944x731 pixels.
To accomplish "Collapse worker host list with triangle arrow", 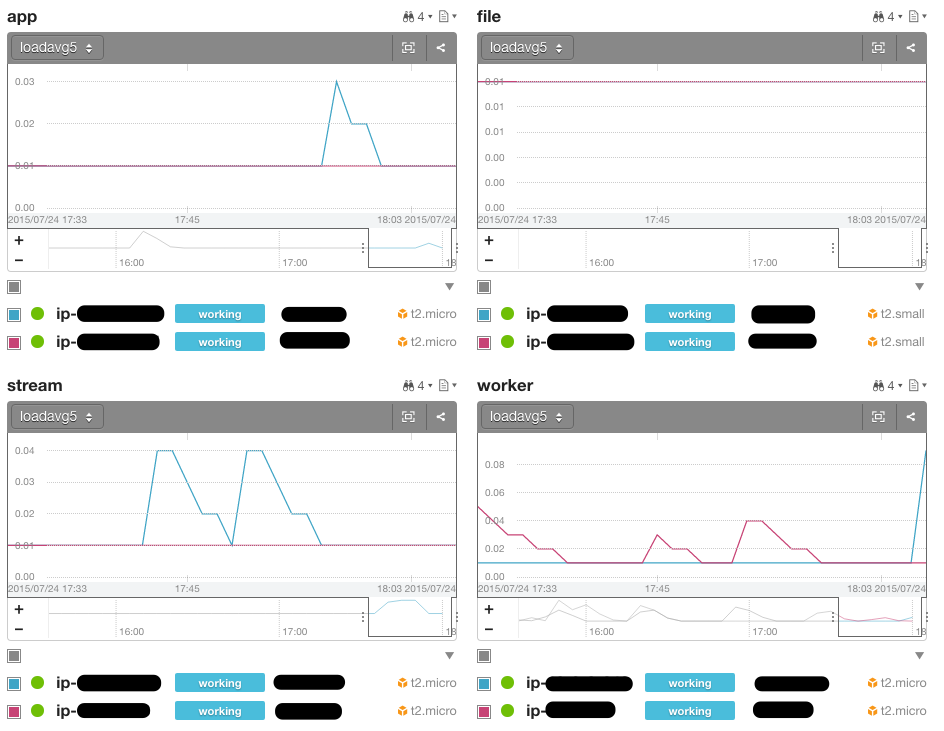I will pyautogui.click(x=919, y=656).
